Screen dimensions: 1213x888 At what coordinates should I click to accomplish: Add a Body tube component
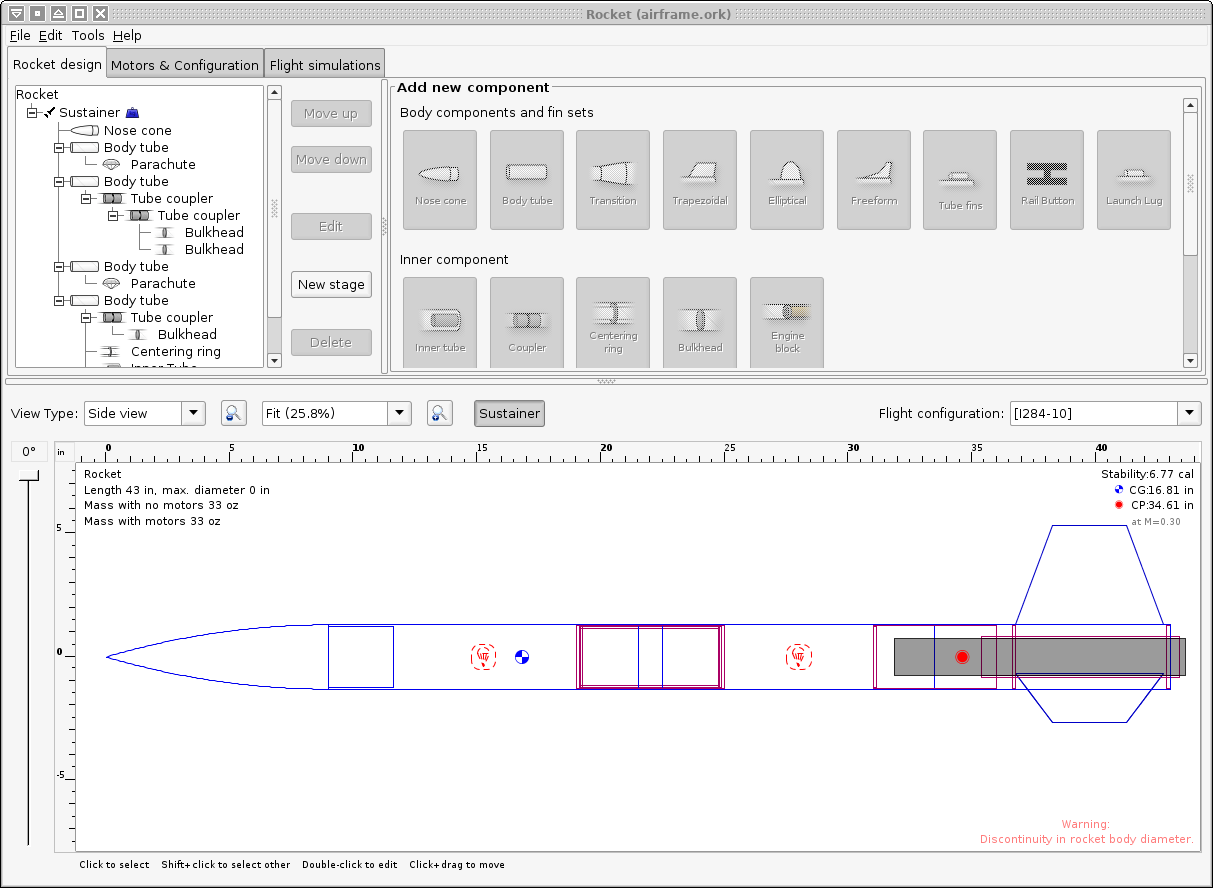tap(527, 180)
